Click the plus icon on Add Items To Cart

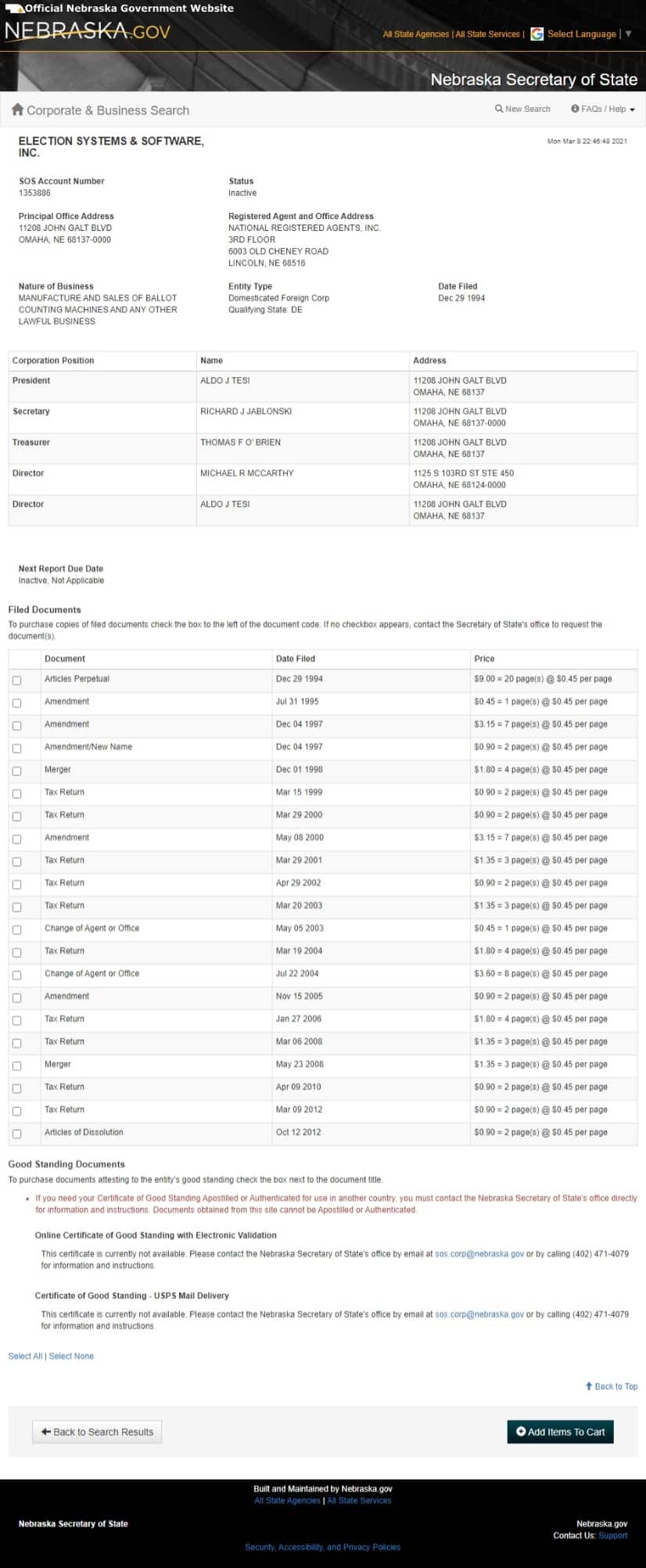[521, 1431]
